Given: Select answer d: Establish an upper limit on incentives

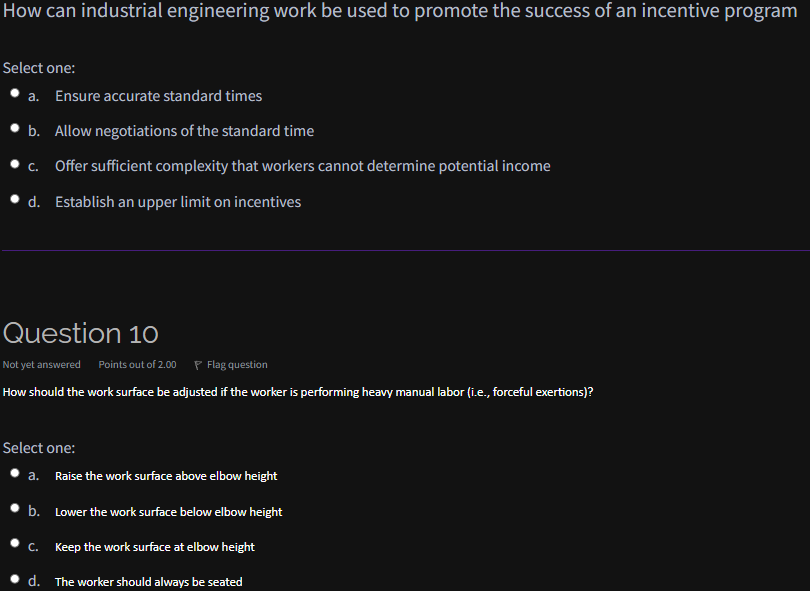Looking at the screenshot, I should point(15,198).
